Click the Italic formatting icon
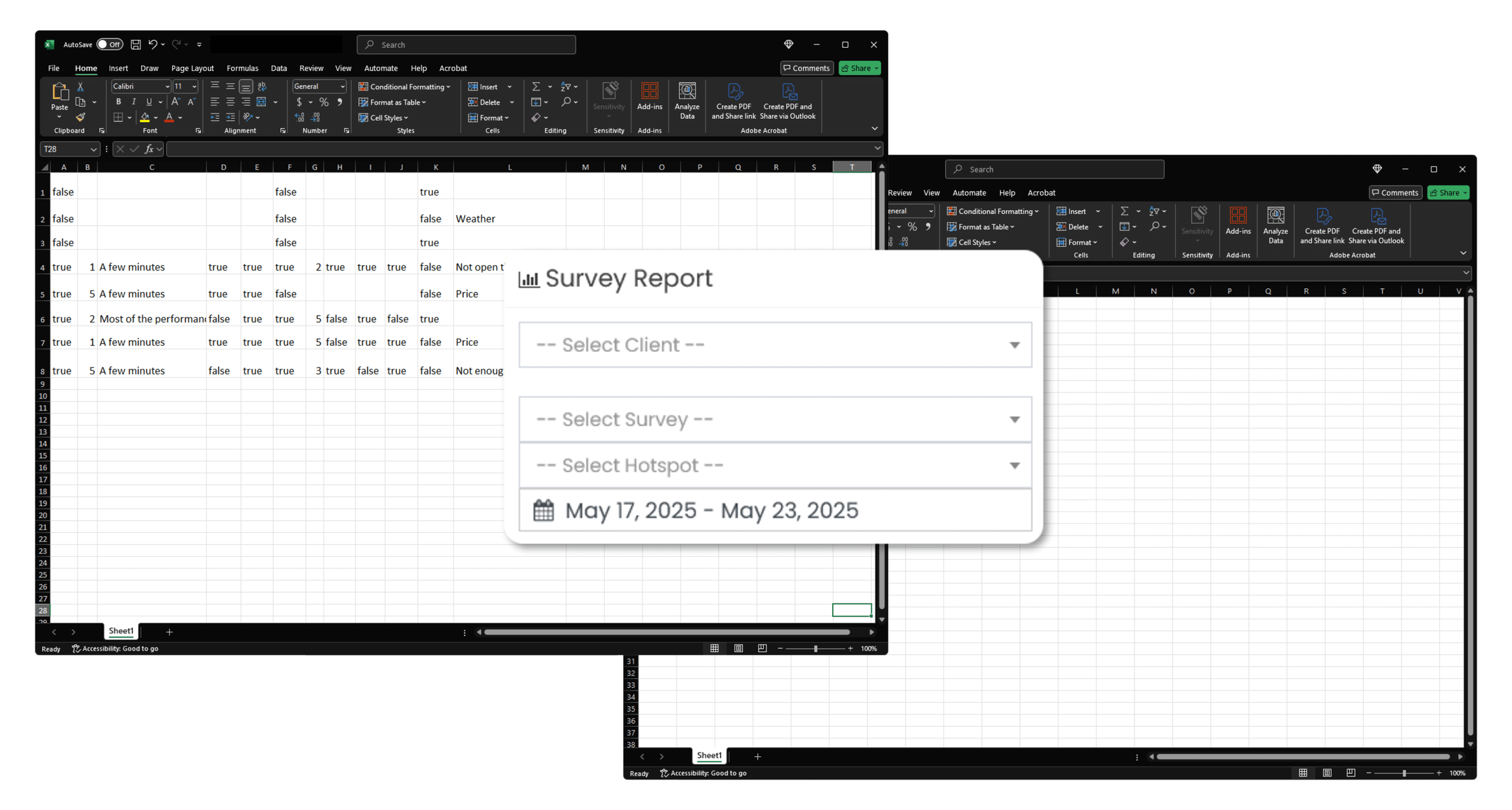 point(133,102)
